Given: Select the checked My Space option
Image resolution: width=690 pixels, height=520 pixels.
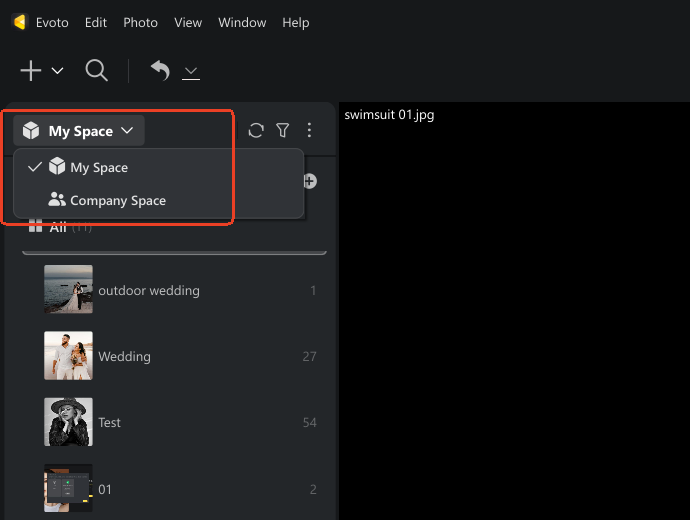Looking at the screenshot, I should (98, 168).
